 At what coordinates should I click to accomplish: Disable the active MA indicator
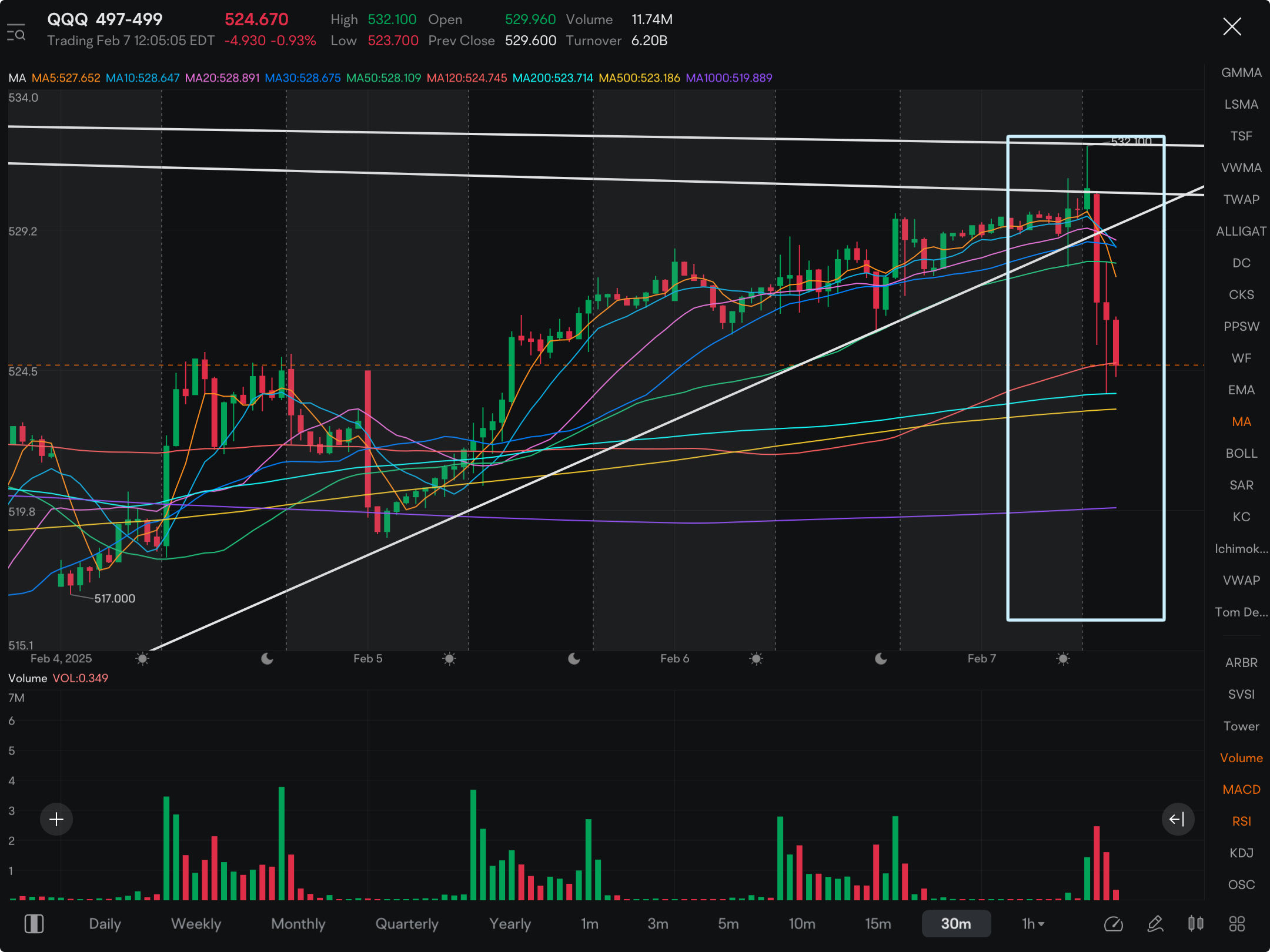(1241, 422)
